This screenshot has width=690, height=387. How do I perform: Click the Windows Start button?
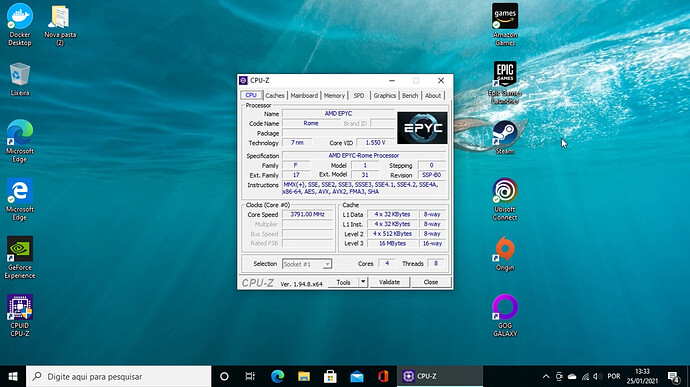pos(13,376)
